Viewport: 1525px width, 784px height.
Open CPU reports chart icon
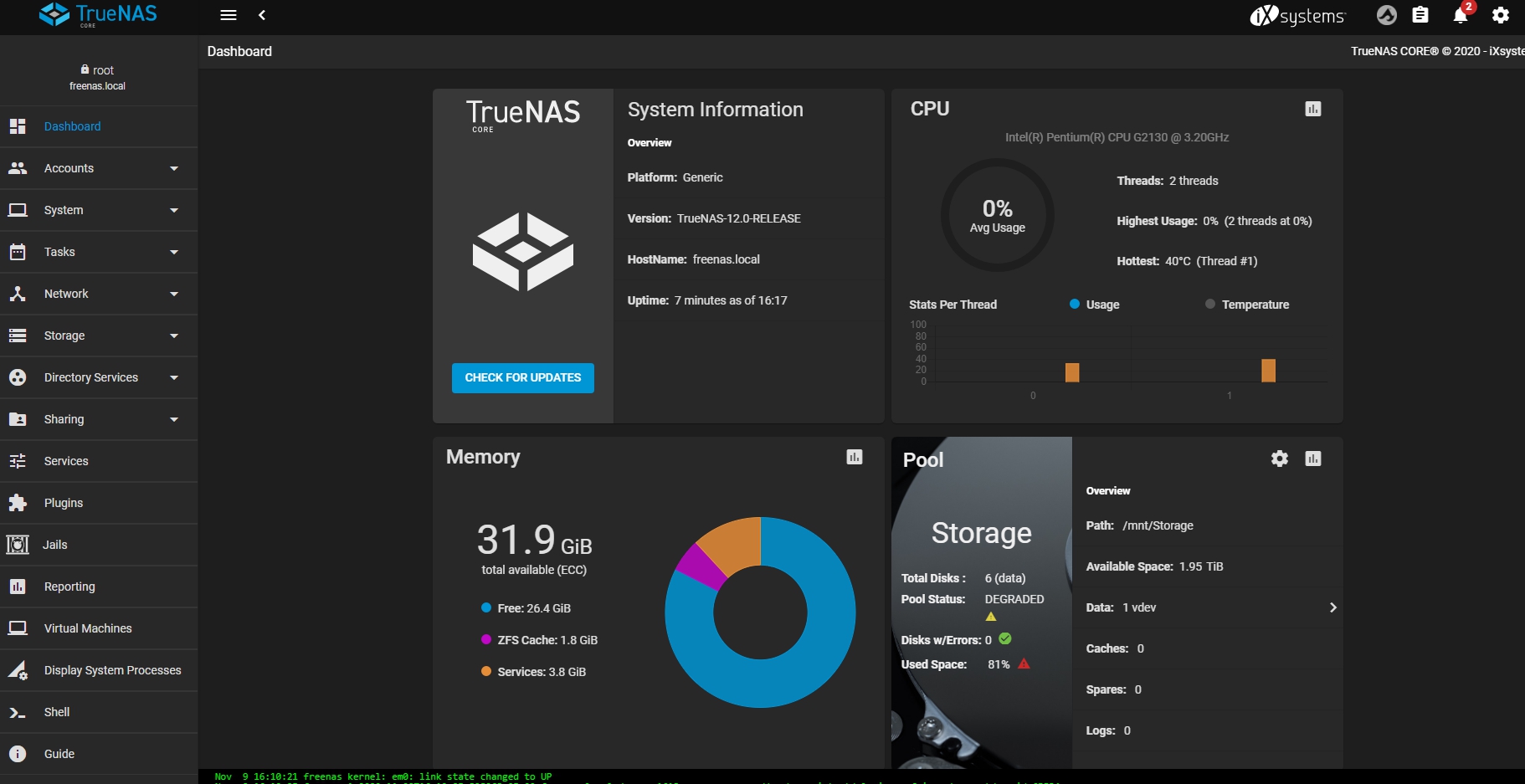pos(1313,109)
